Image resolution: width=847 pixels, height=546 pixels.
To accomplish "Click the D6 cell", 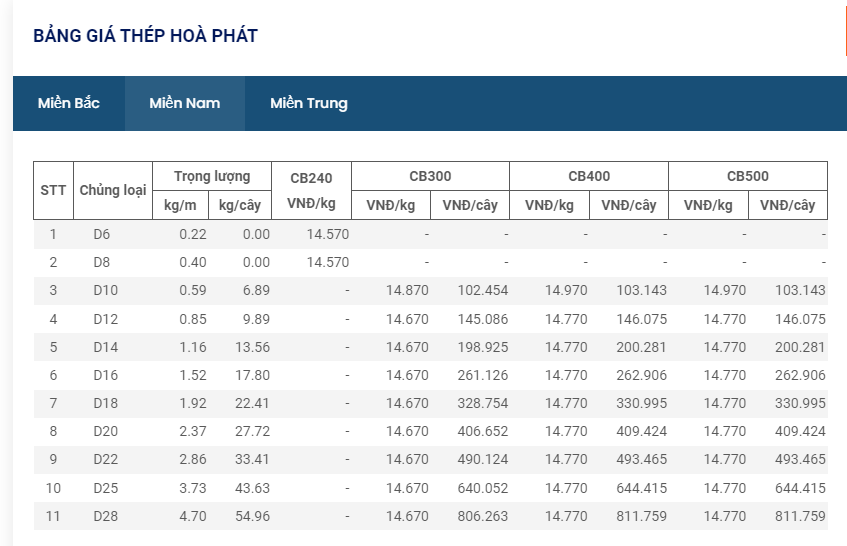I will click(x=102, y=234).
